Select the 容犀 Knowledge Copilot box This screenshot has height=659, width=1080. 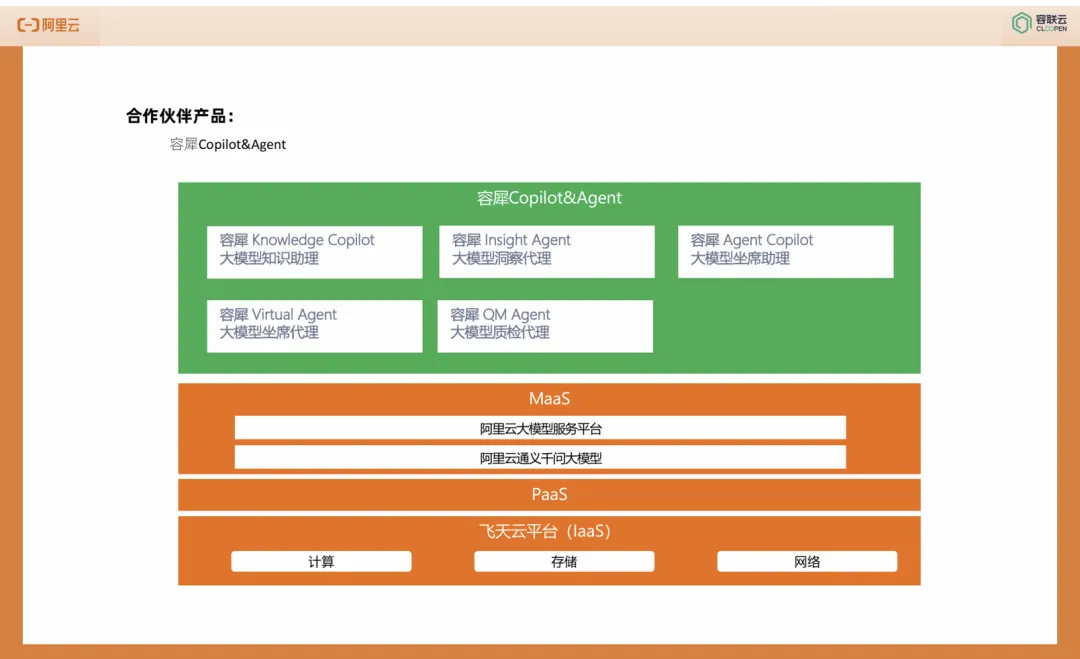point(314,251)
